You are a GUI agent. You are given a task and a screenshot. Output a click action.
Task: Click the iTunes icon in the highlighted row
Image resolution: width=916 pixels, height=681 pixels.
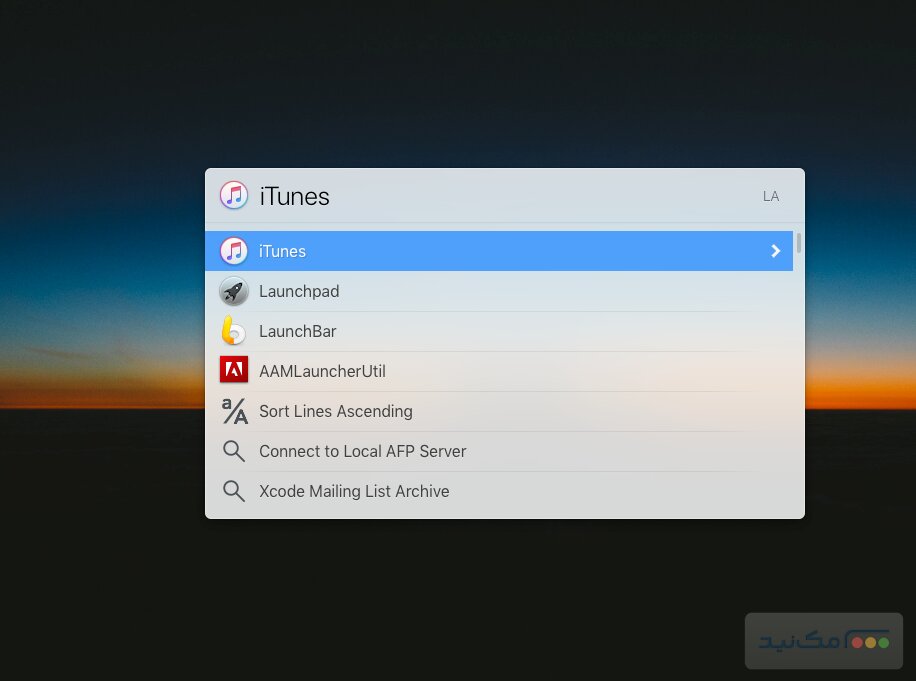pos(234,251)
